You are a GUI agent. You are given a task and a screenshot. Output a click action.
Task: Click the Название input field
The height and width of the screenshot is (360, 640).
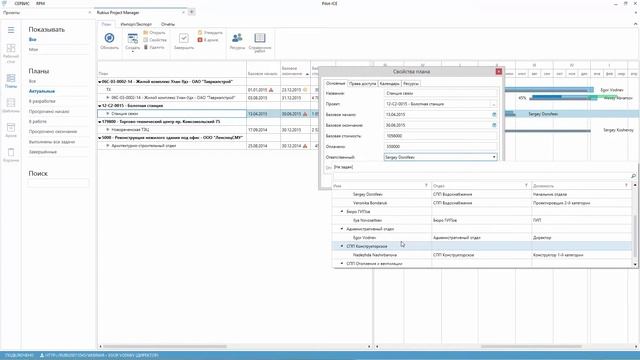pos(441,93)
